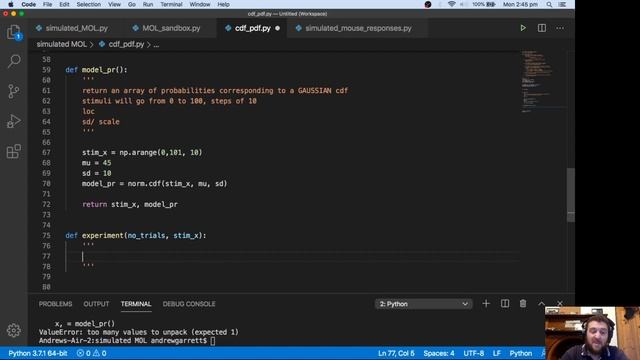
Task: Click unsaved dot on cdf_pdf.py tab
Action: [278, 28]
